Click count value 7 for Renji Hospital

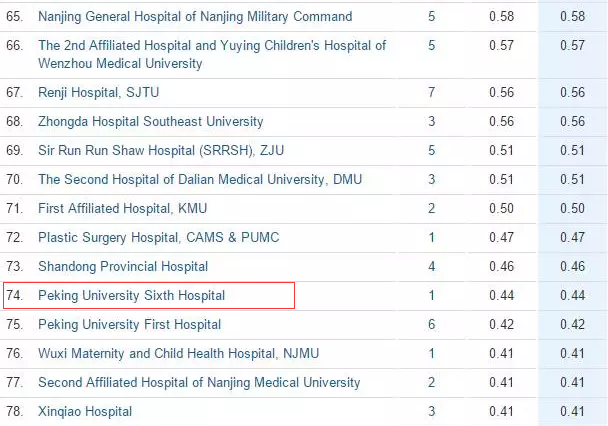(432, 92)
